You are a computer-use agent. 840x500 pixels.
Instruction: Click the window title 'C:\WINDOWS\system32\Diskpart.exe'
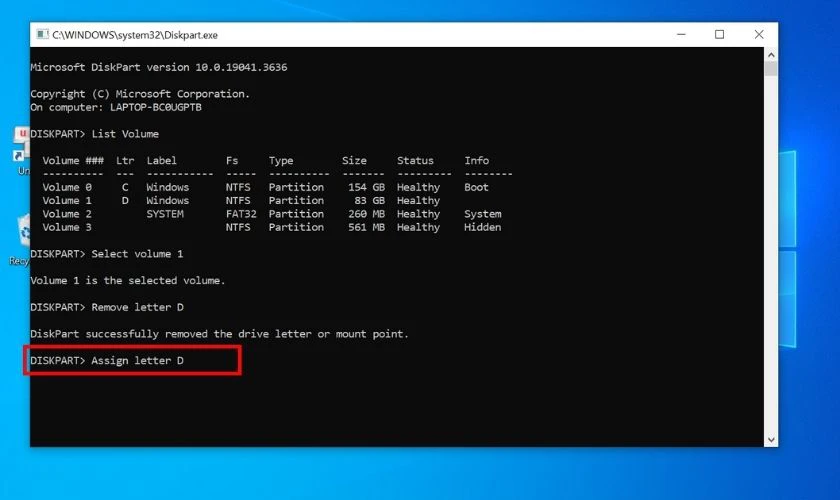135,35
